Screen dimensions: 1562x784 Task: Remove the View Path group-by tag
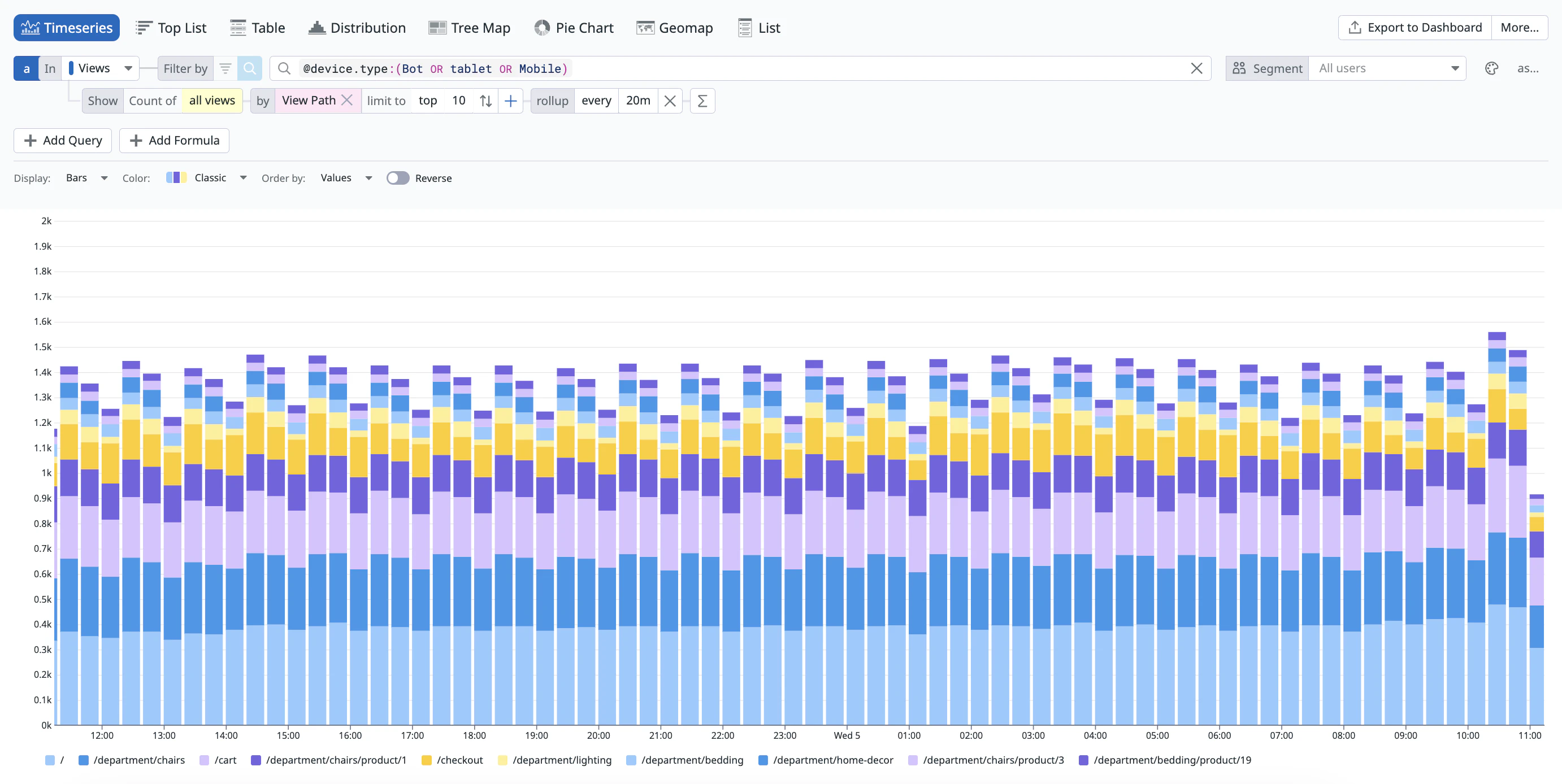tap(347, 101)
